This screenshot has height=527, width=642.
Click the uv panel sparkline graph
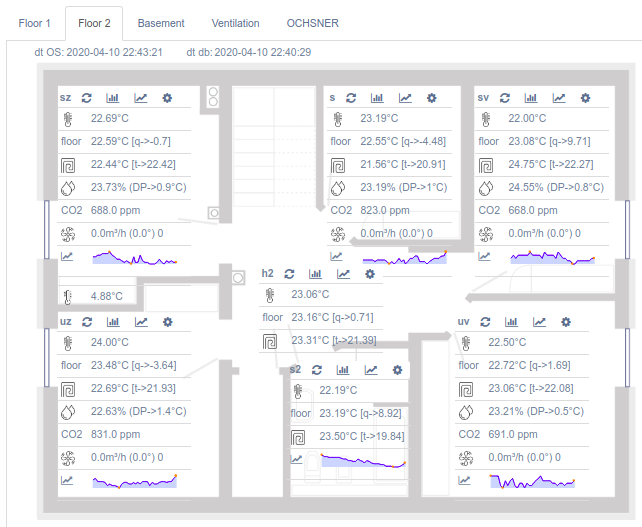tap(532, 482)
